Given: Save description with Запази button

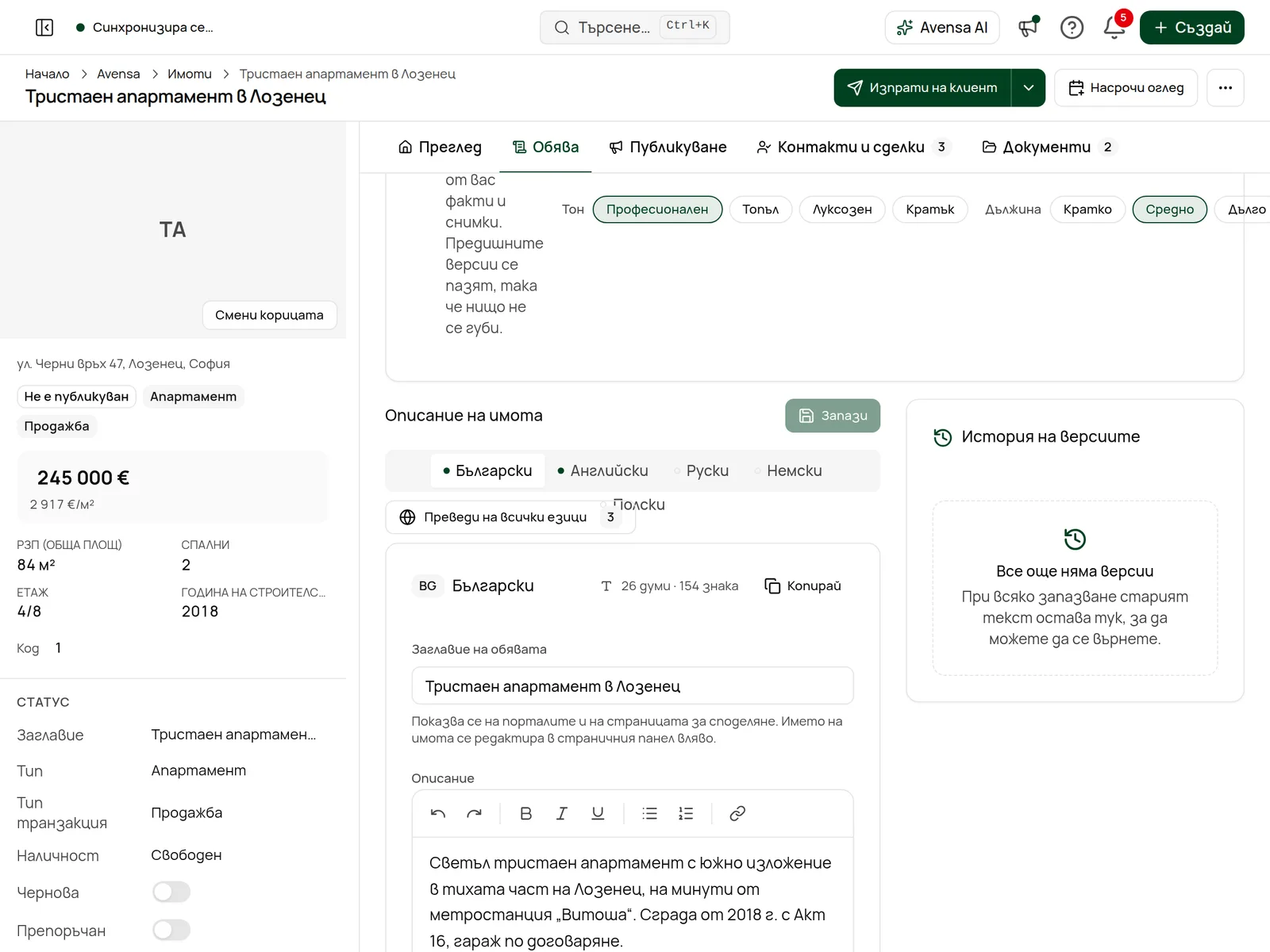Looking at the screenshot, I should click(x=833, y=416).
